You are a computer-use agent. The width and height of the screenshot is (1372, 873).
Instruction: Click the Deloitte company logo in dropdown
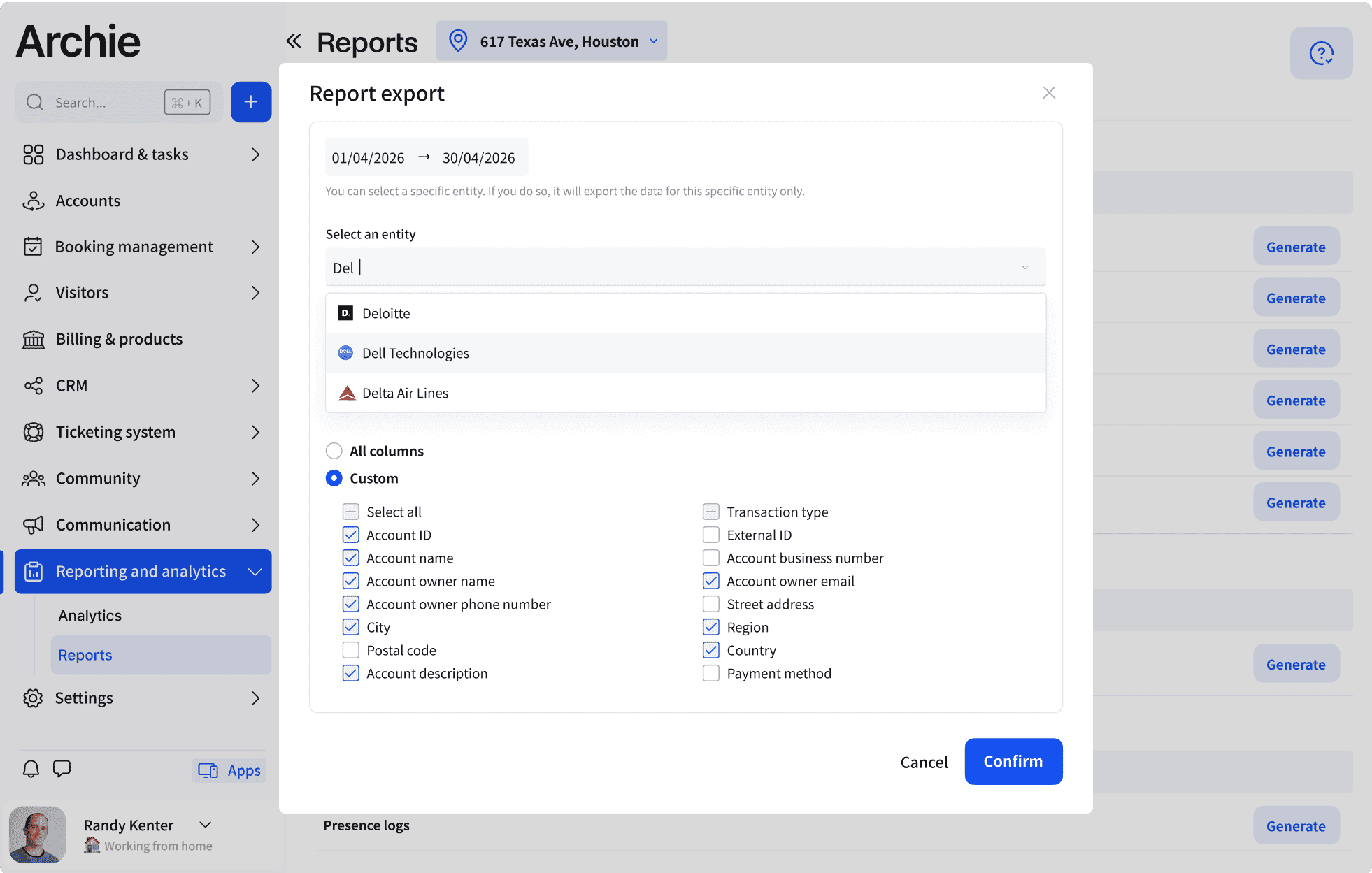345,313
